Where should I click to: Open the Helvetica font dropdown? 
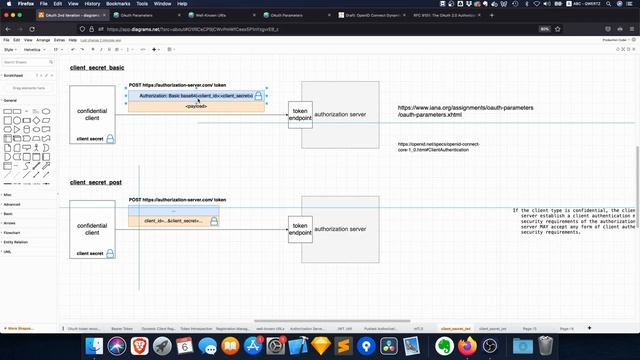pos(34,50)
